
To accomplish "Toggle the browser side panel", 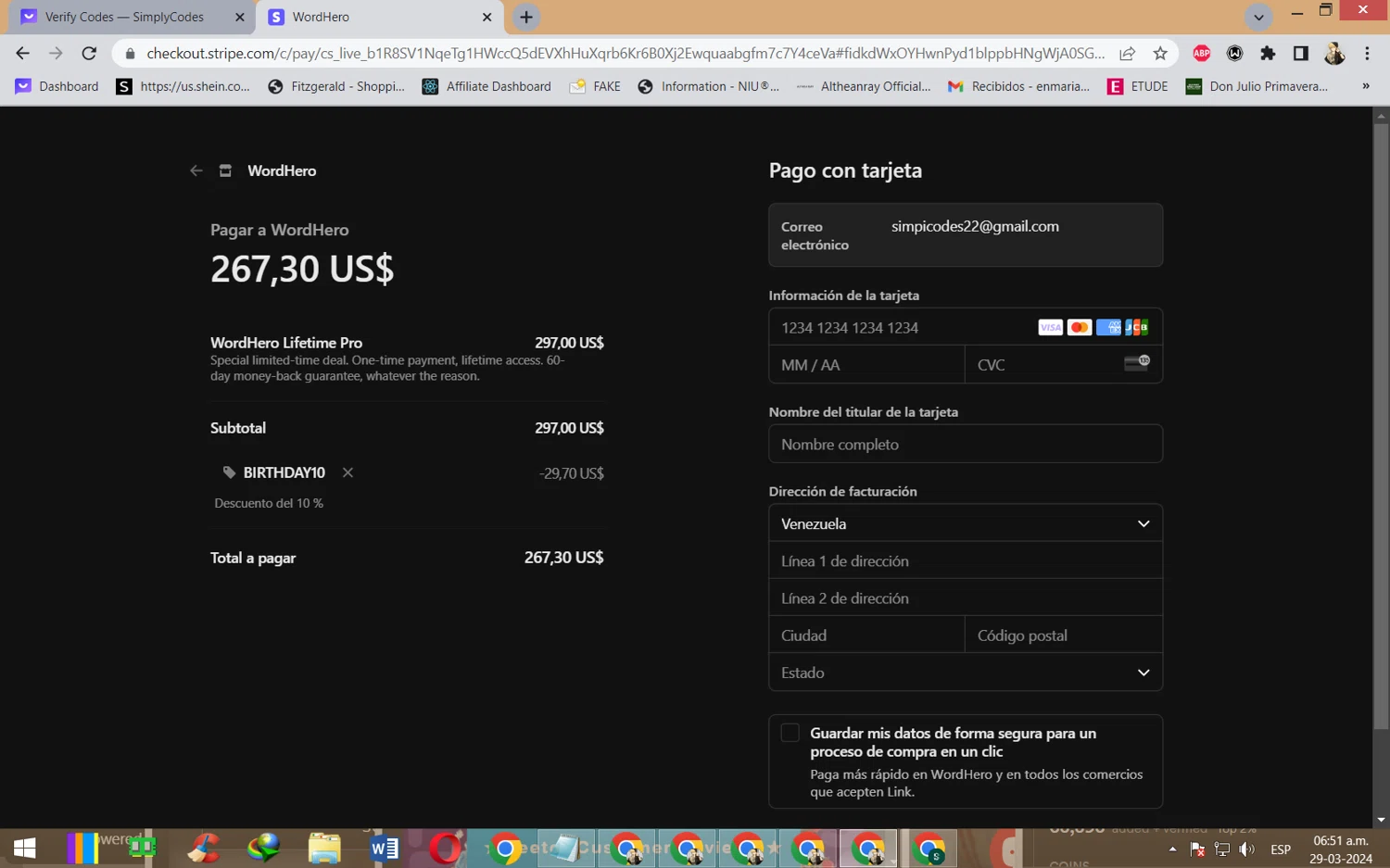I will [x=1301, y=53].
